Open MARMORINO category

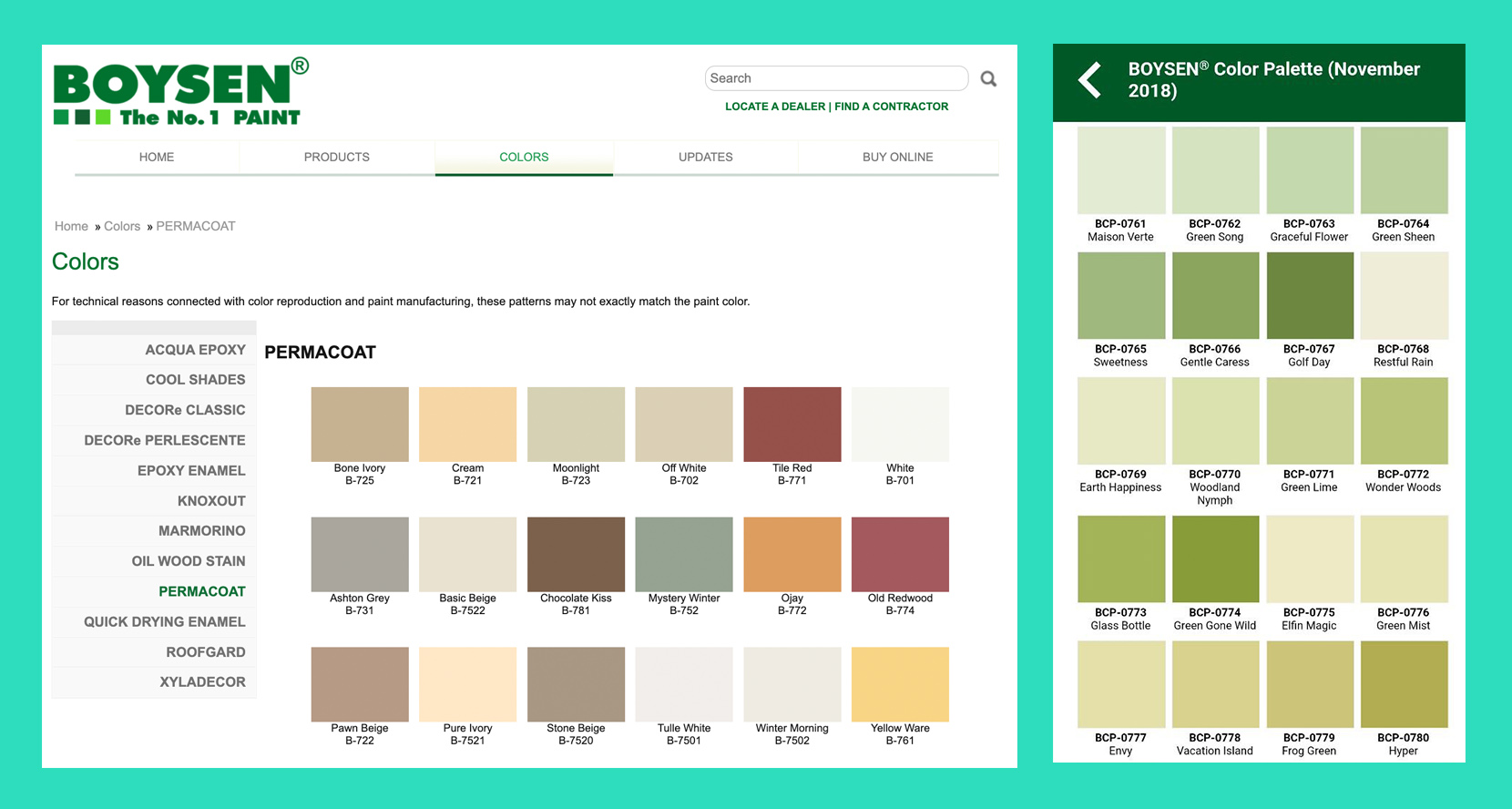click(154, 531)
